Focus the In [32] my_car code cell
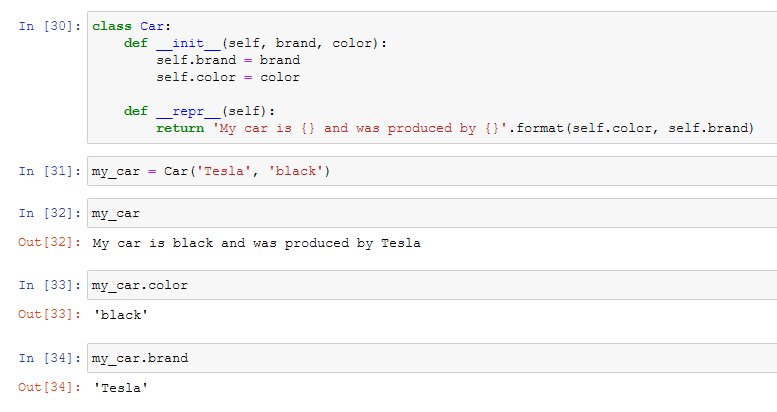The image size is (777, 412). [430, 213]
